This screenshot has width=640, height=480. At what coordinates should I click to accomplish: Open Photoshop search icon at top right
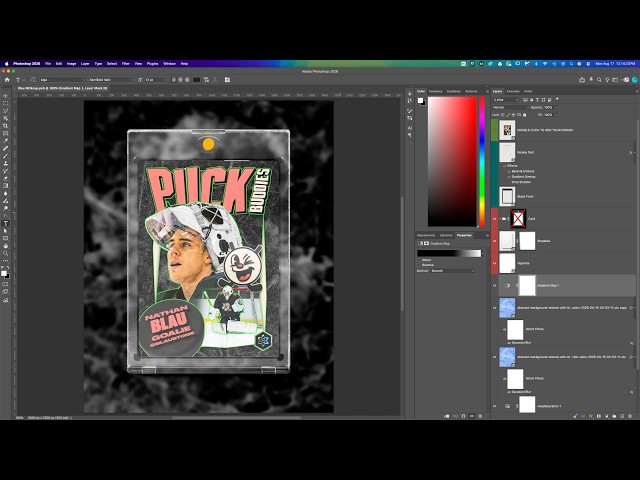coord(599,80)
